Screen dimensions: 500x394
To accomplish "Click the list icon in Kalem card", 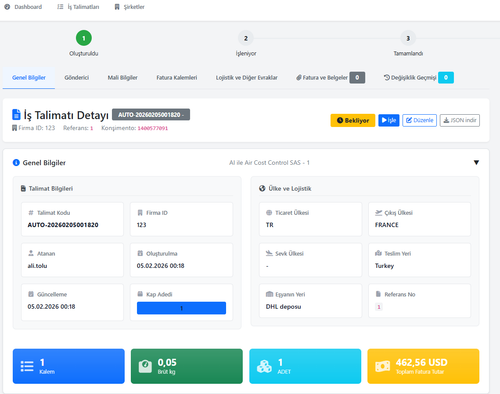I will 27,366.
